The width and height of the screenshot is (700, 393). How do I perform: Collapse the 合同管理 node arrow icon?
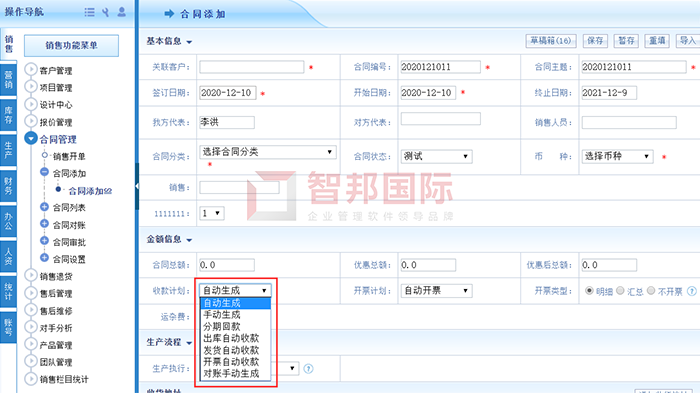[31, 138]
